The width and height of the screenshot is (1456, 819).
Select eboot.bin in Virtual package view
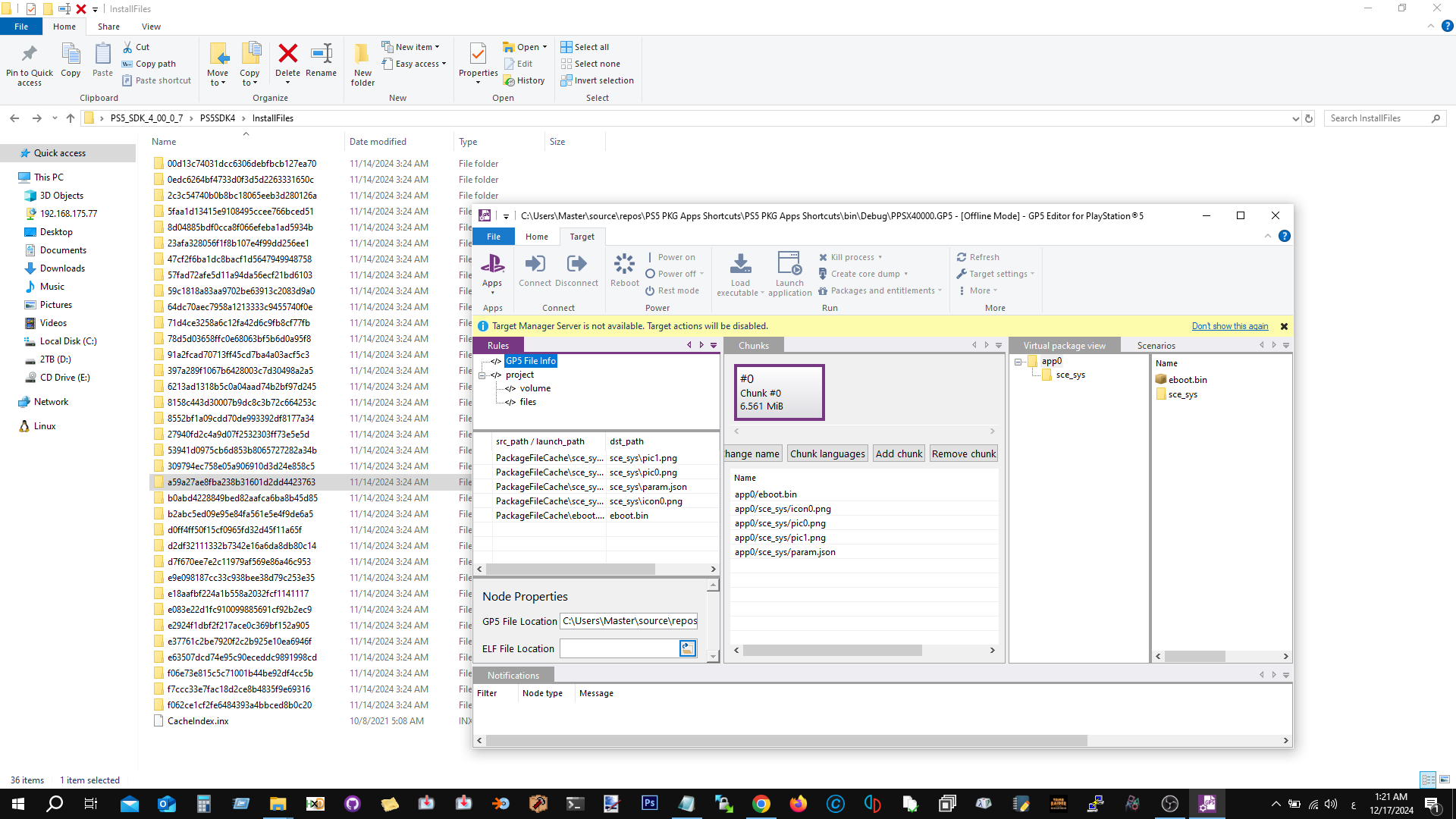coord(1188,380)
